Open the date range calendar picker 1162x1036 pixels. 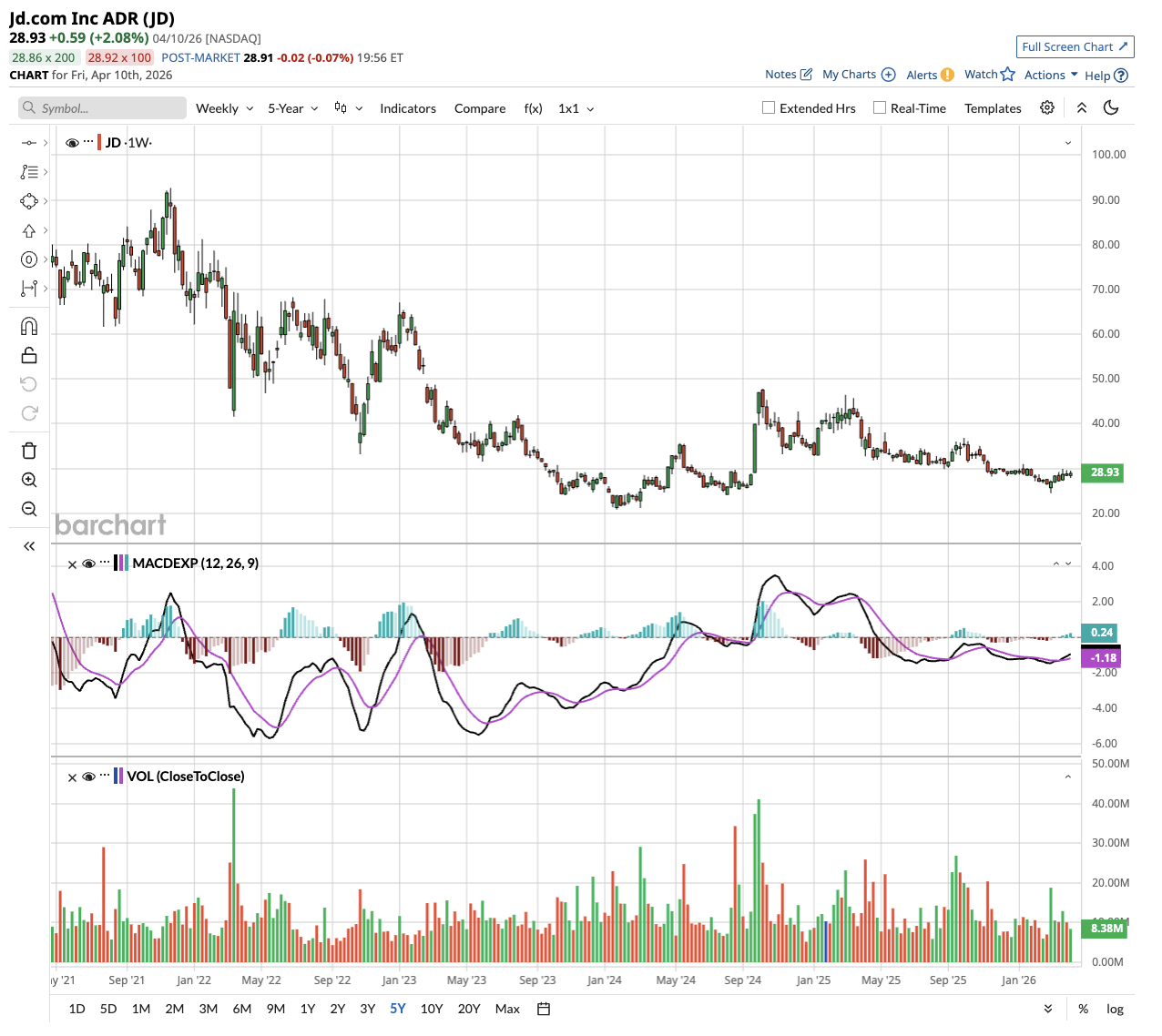click(x=544, y=1009)
